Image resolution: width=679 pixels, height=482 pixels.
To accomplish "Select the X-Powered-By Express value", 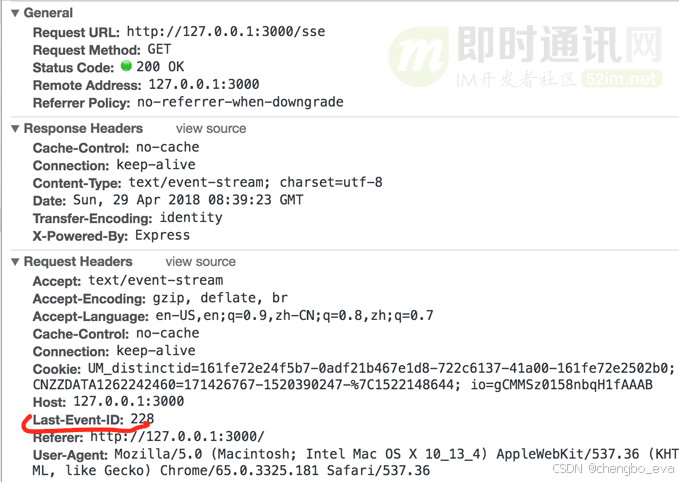I will click(x=162, y=235).
